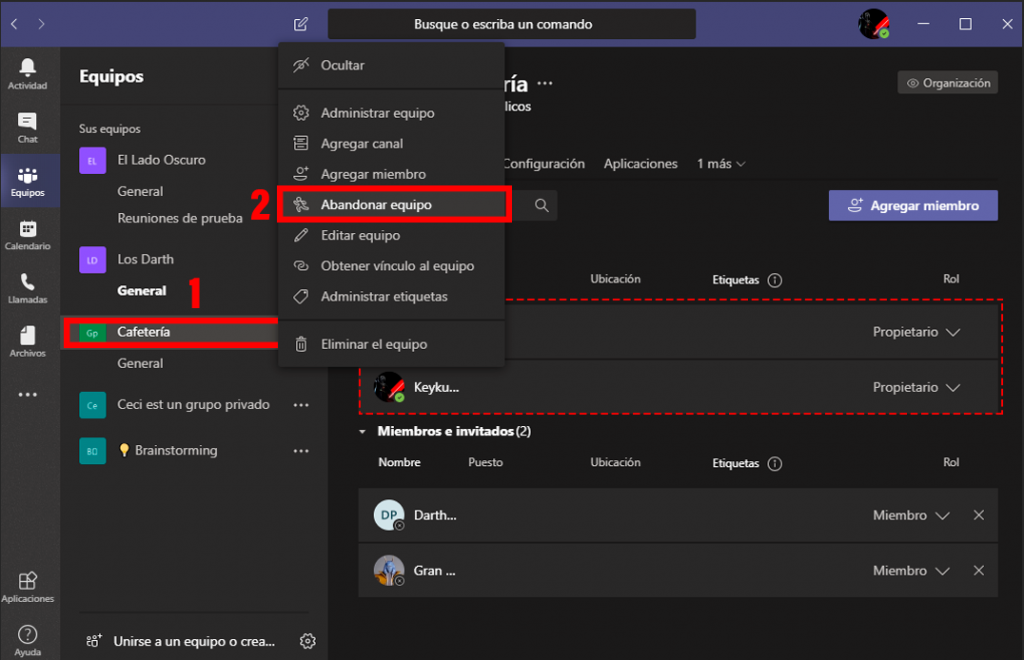This screenshot has width=1024, height=660.
Task: Expand the 1 más tab dropdown
Action: pos(720,163)
